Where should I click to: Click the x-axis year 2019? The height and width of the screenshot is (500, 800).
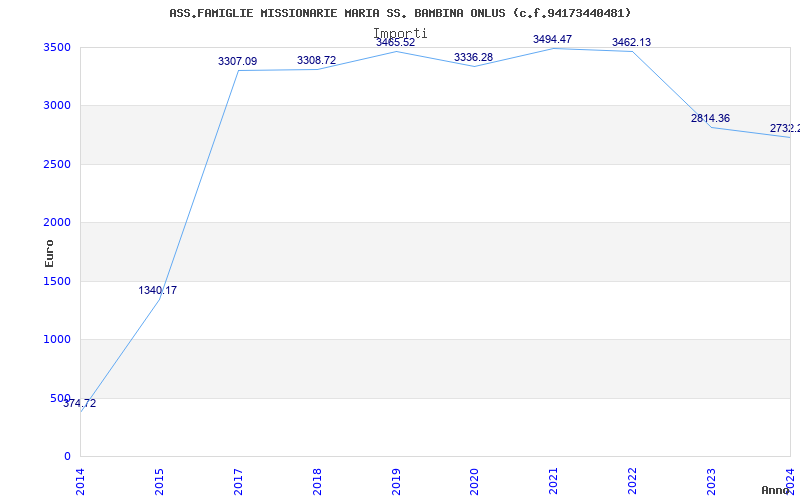click(x=396, y=482)
